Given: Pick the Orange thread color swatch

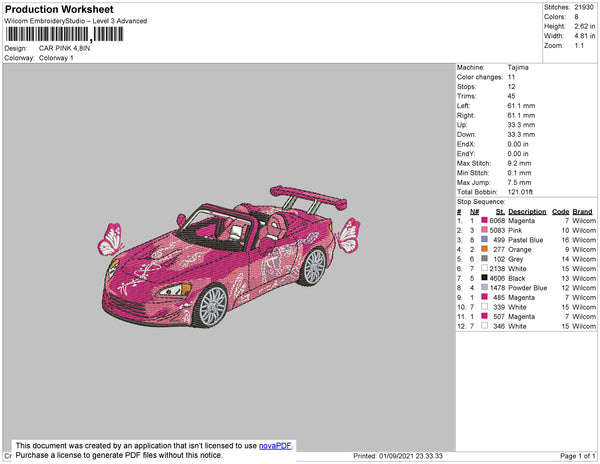Looking at the screenshot, I should (x=486, y=249).
